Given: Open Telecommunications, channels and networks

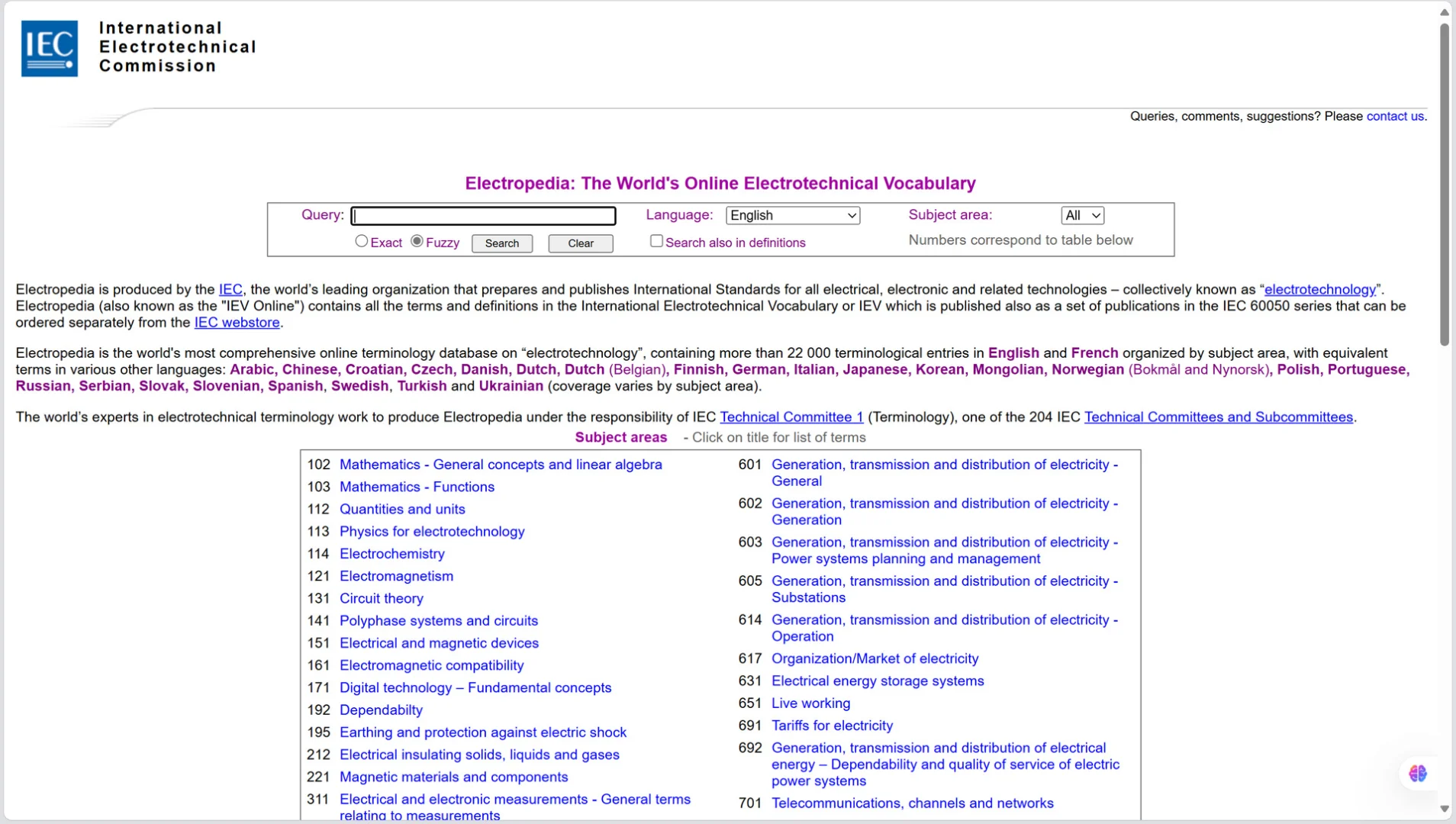Looking at the screenshot, I should pos(913,803).
